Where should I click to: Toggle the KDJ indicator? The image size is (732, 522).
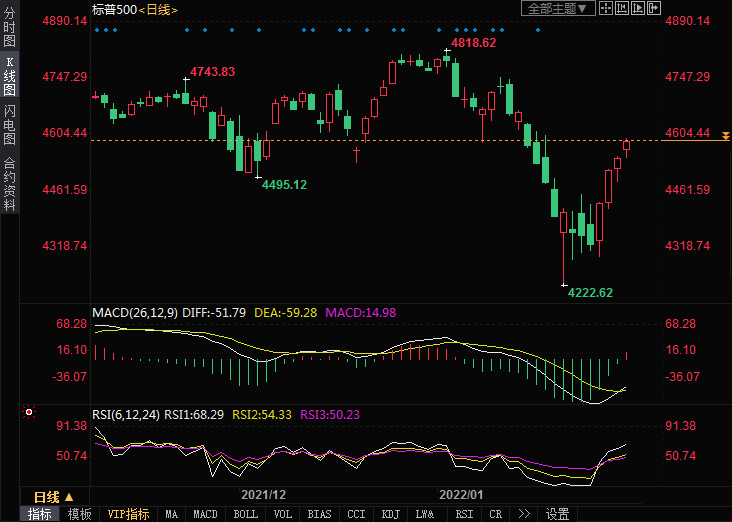pyautogui.click(x=388, y=514)
